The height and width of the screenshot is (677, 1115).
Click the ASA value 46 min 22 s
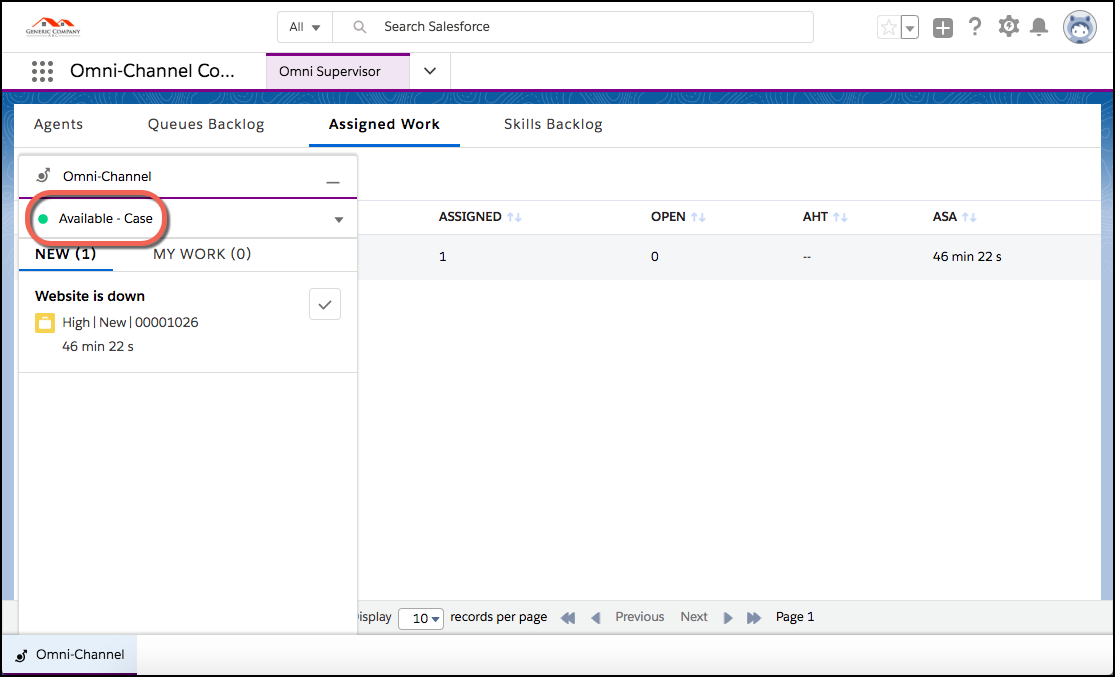[967, 257]
